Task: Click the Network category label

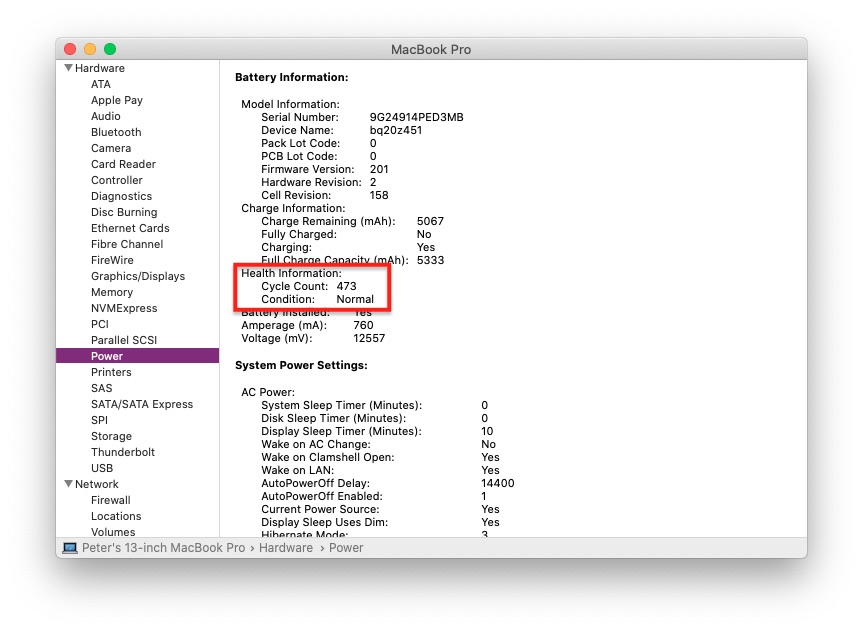Action: pos(96,484)
